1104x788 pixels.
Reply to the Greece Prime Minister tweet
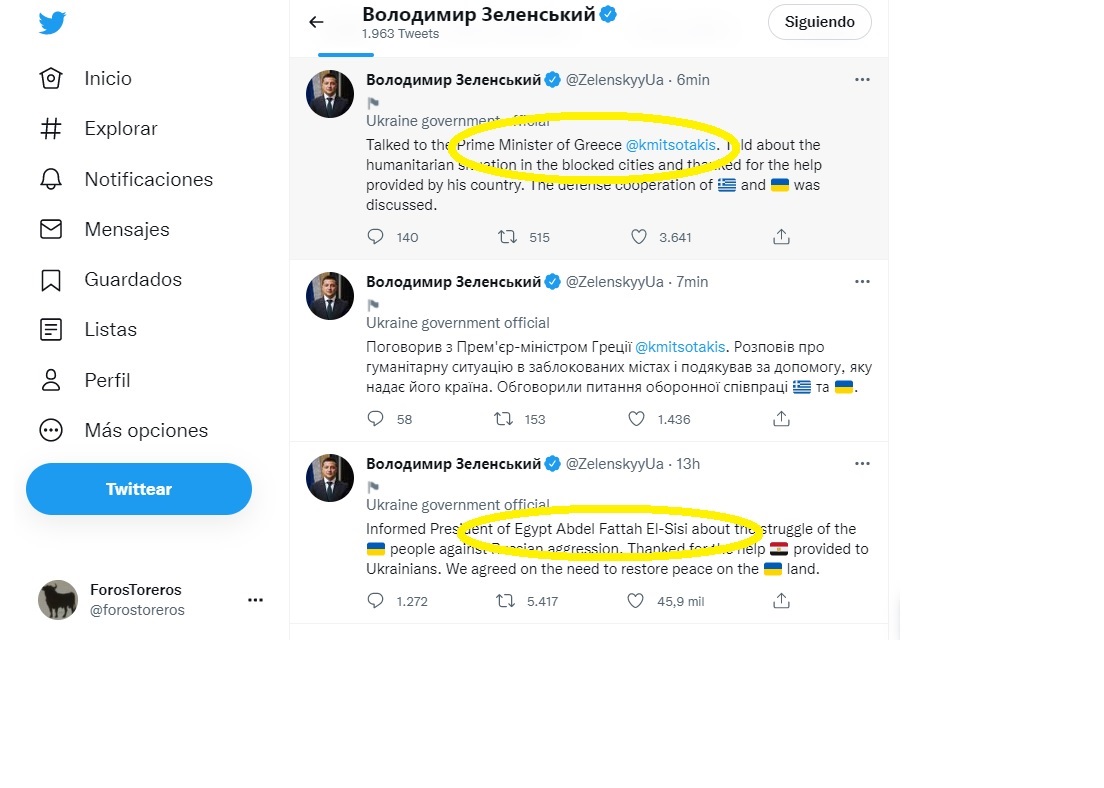coord(376,237)
